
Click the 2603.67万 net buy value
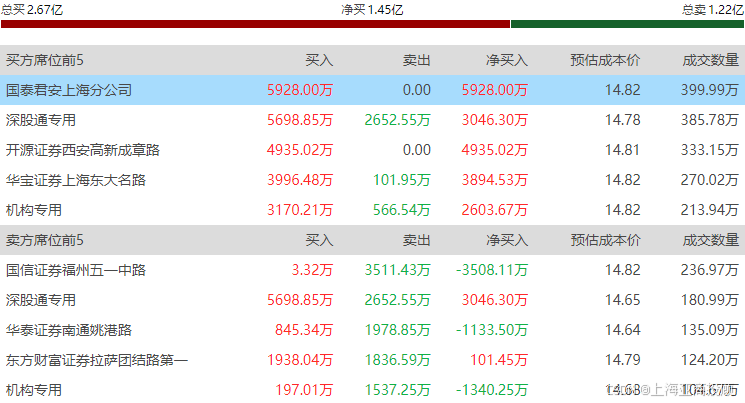point(495,210)
